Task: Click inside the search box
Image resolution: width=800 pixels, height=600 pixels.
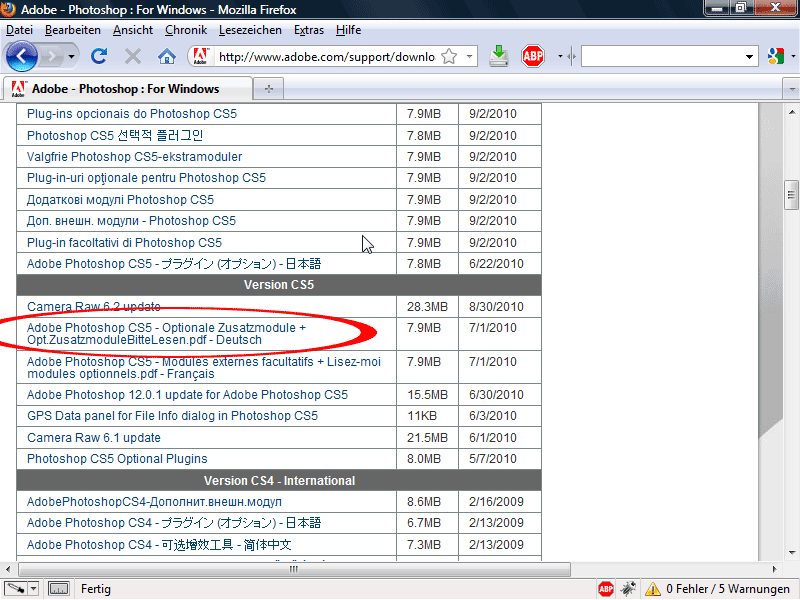Action: pyautogui.click(x=662, y=56)
